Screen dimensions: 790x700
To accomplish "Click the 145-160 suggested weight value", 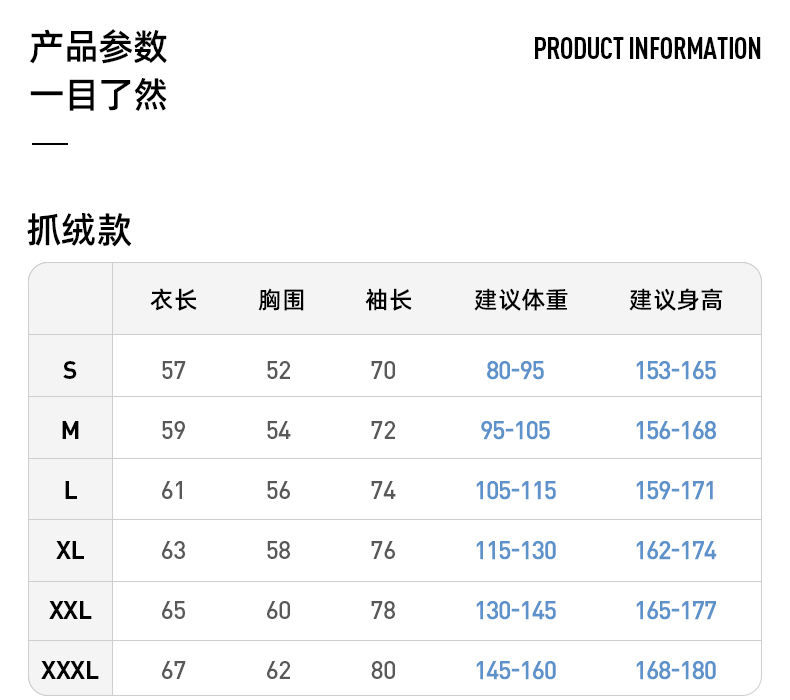I will coord(515,671).
